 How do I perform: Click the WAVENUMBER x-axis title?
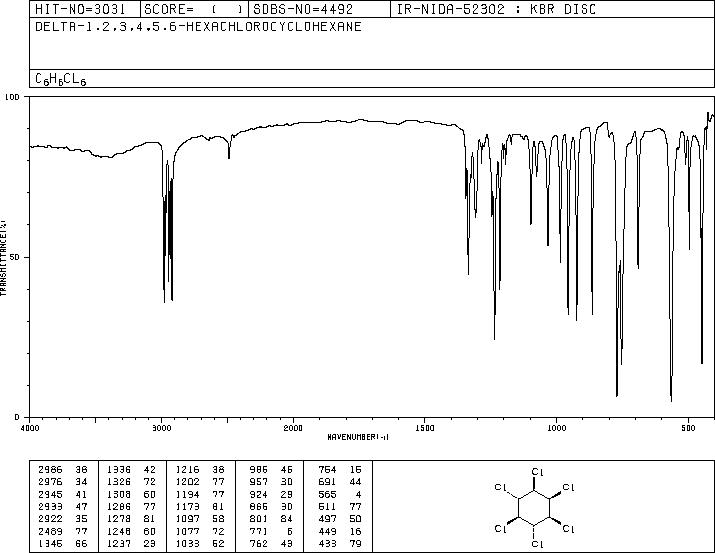[x=358, y=437]
